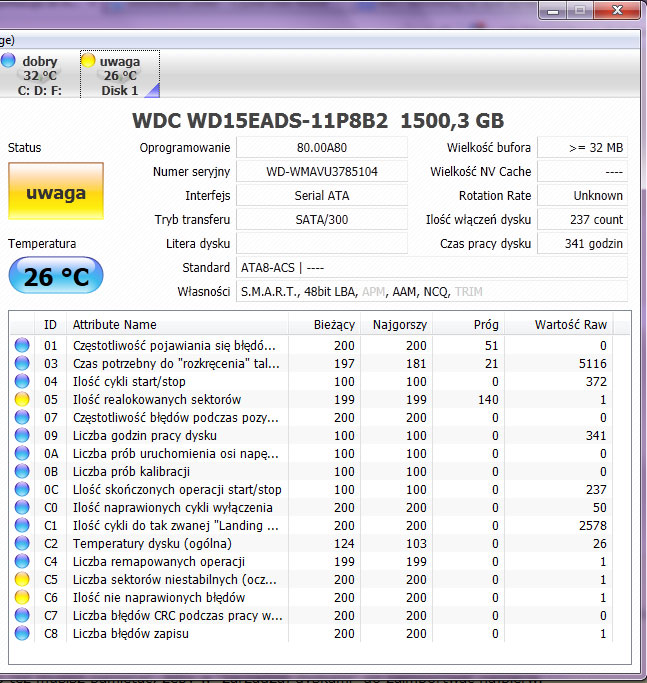Click the yellow 'uwaga' status button
This screenshot has height=683, width=647.
(56, 191)
